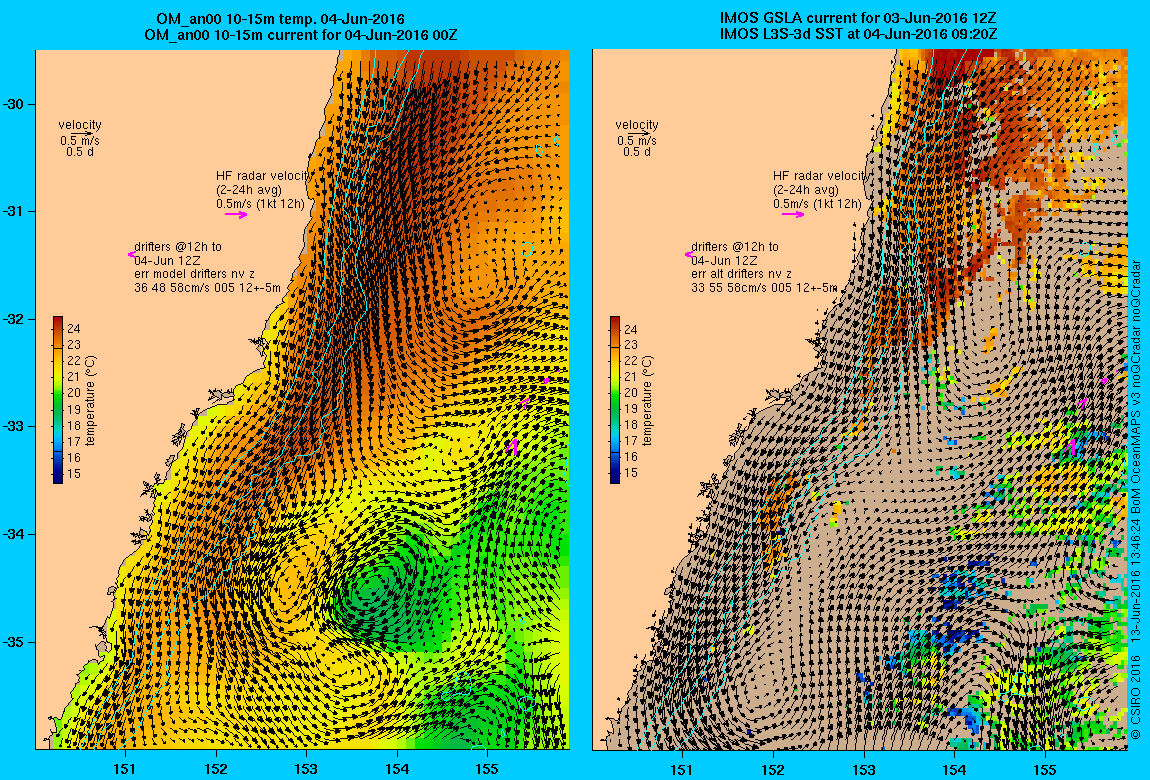Click longitude label 152 under IMOS panel
This screenshot has height=780, width=1150.
click(773, 769)
